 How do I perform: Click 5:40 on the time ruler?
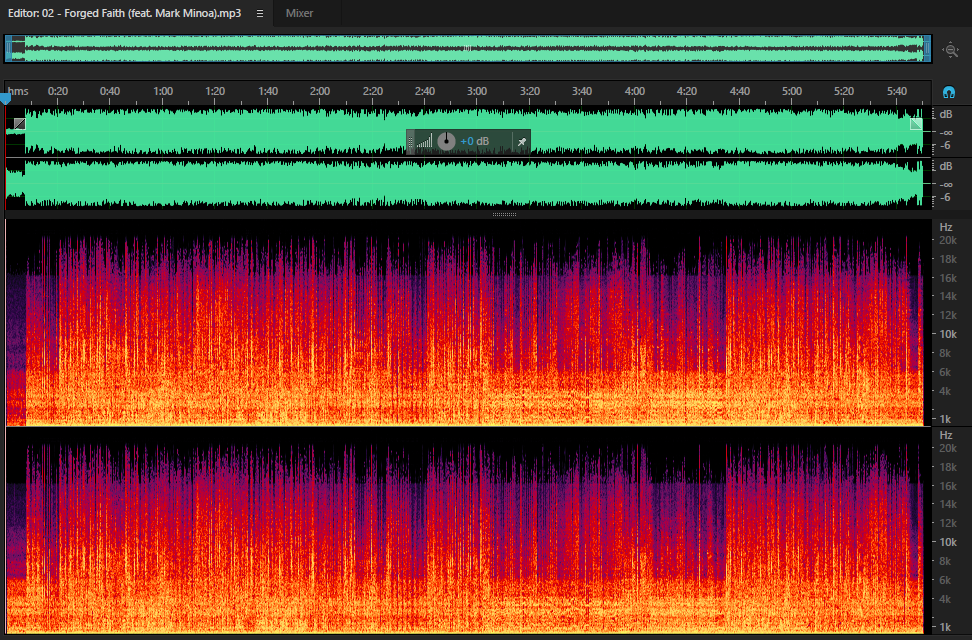click(x=897, y=91)
